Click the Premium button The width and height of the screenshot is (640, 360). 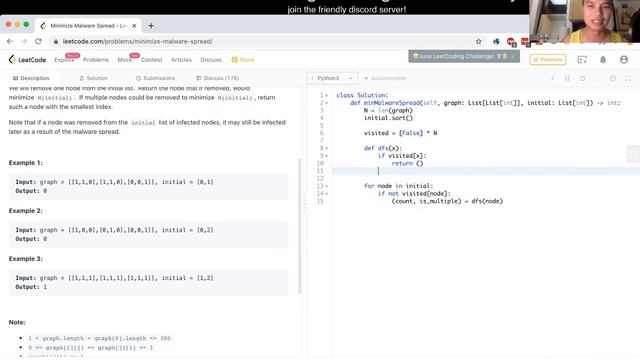click(x=548, y=60)
